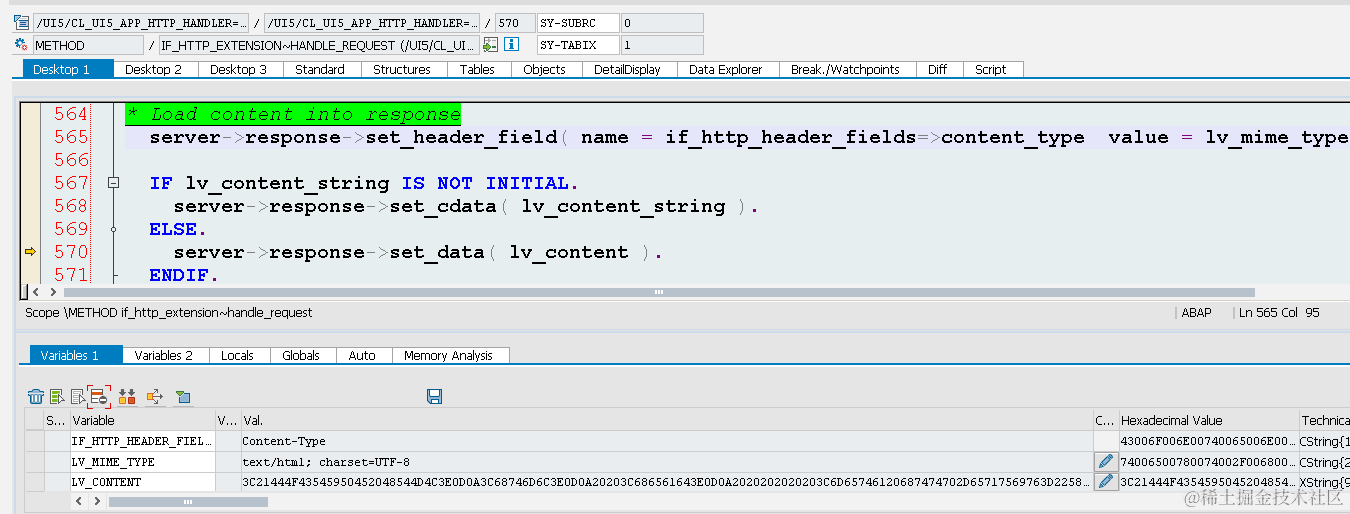This screenshot has width=1350, height=514.
Task: Click the Hexadecimal Value column header
Action: click(1207, 421)
